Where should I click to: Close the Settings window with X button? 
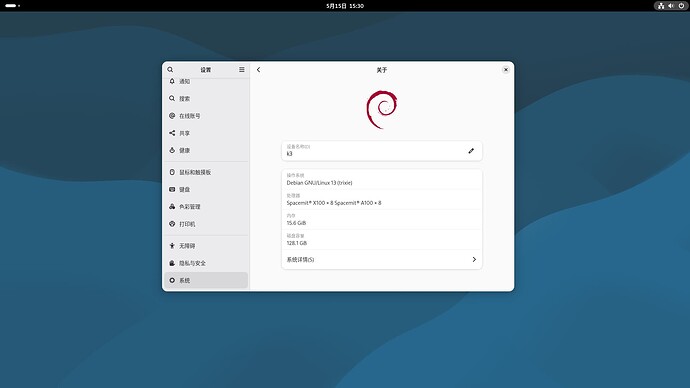point(506,70)
